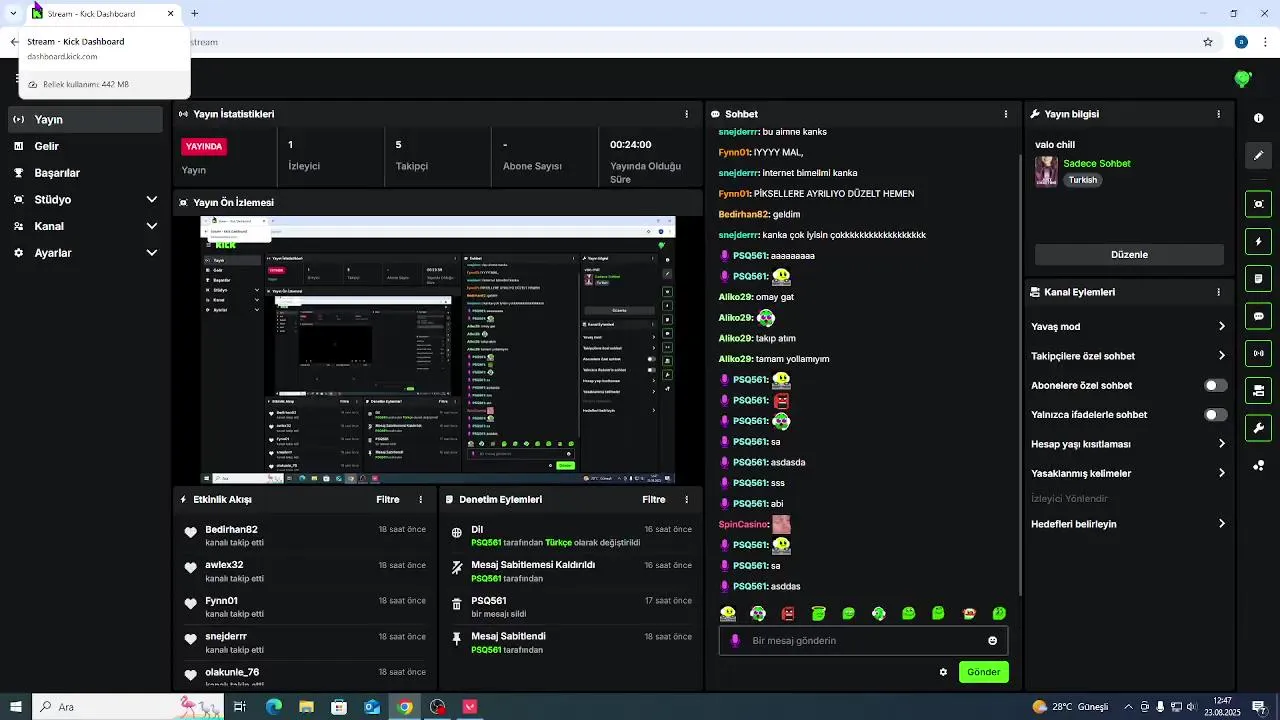Open Hedefleri belirleyin arrow
The width and height of the screenshot is (1280, 720).
[1221, 523]
